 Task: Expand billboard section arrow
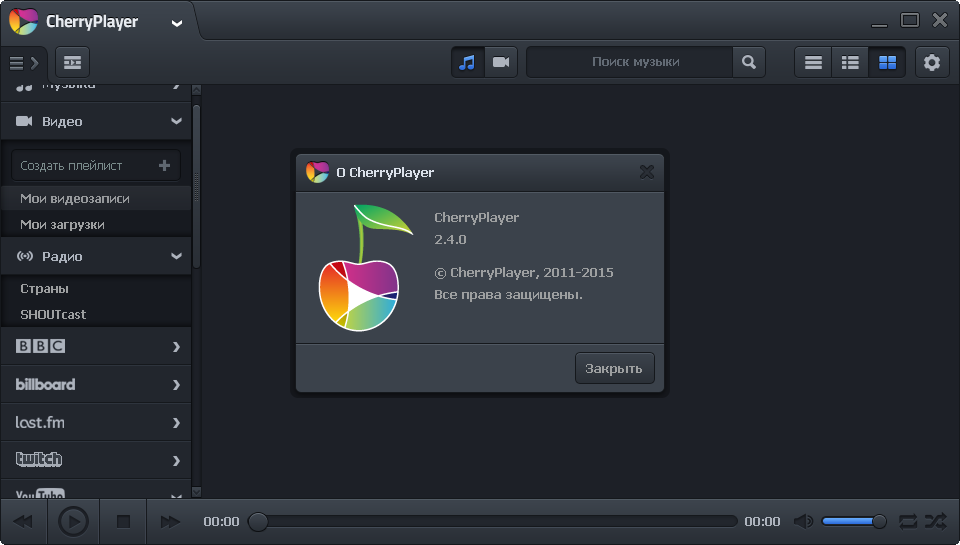176,385
